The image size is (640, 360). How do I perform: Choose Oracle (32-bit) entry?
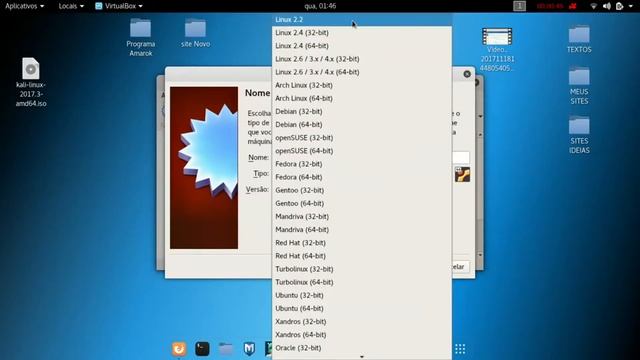[x=362, y=348]
